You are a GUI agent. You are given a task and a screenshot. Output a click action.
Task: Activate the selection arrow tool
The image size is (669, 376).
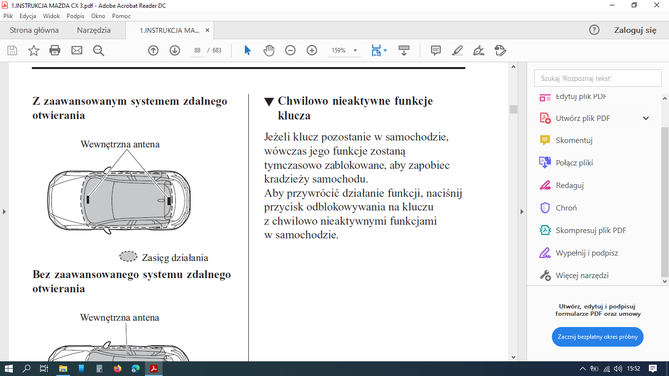tap(247, 50)
